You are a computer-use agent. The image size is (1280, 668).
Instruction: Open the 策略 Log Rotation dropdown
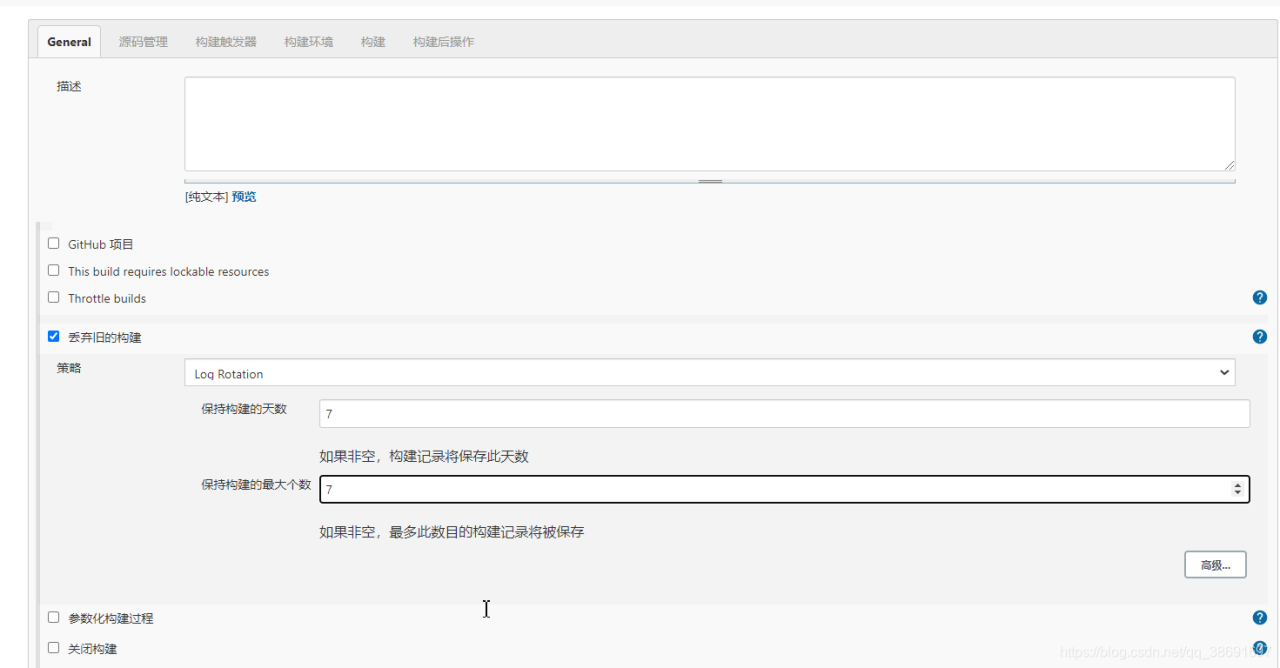[709, 373]
